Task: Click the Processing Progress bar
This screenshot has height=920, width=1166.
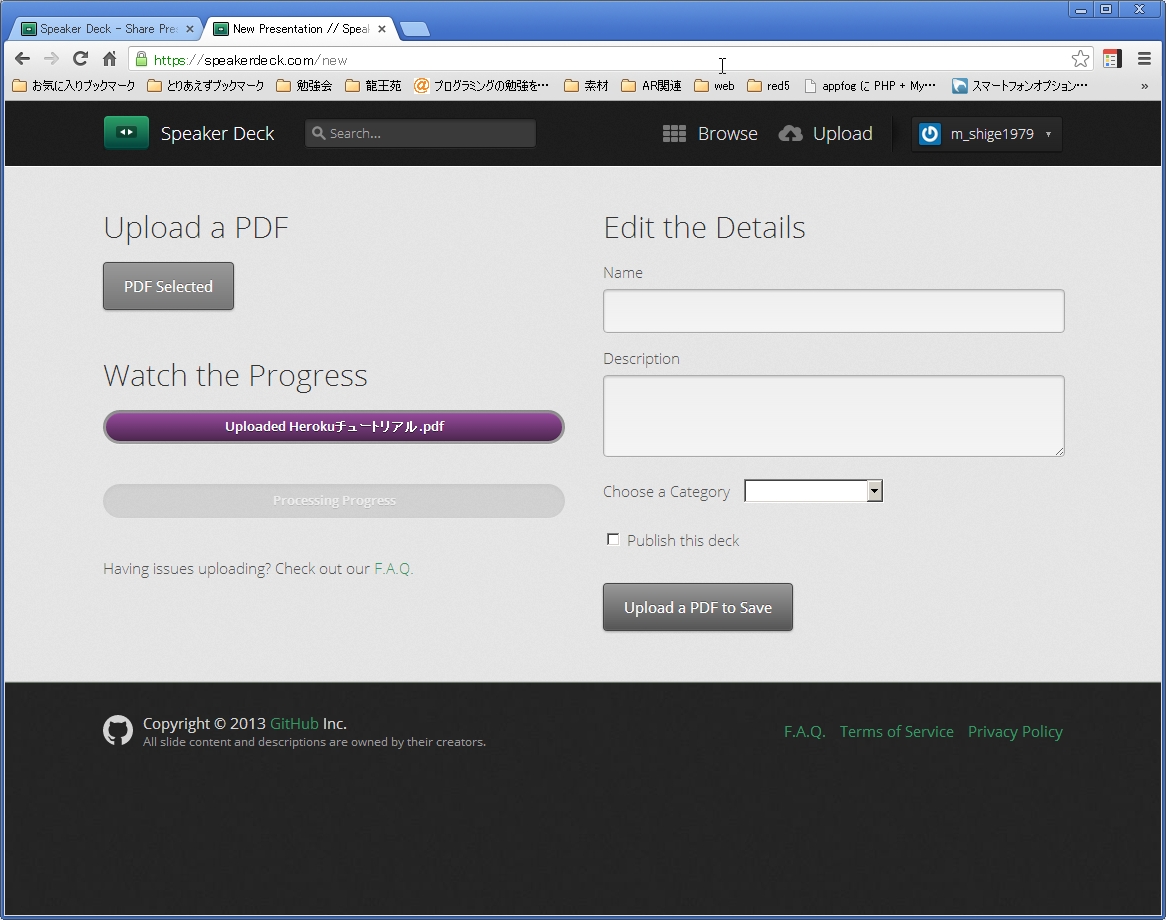Action: (334, 501)
